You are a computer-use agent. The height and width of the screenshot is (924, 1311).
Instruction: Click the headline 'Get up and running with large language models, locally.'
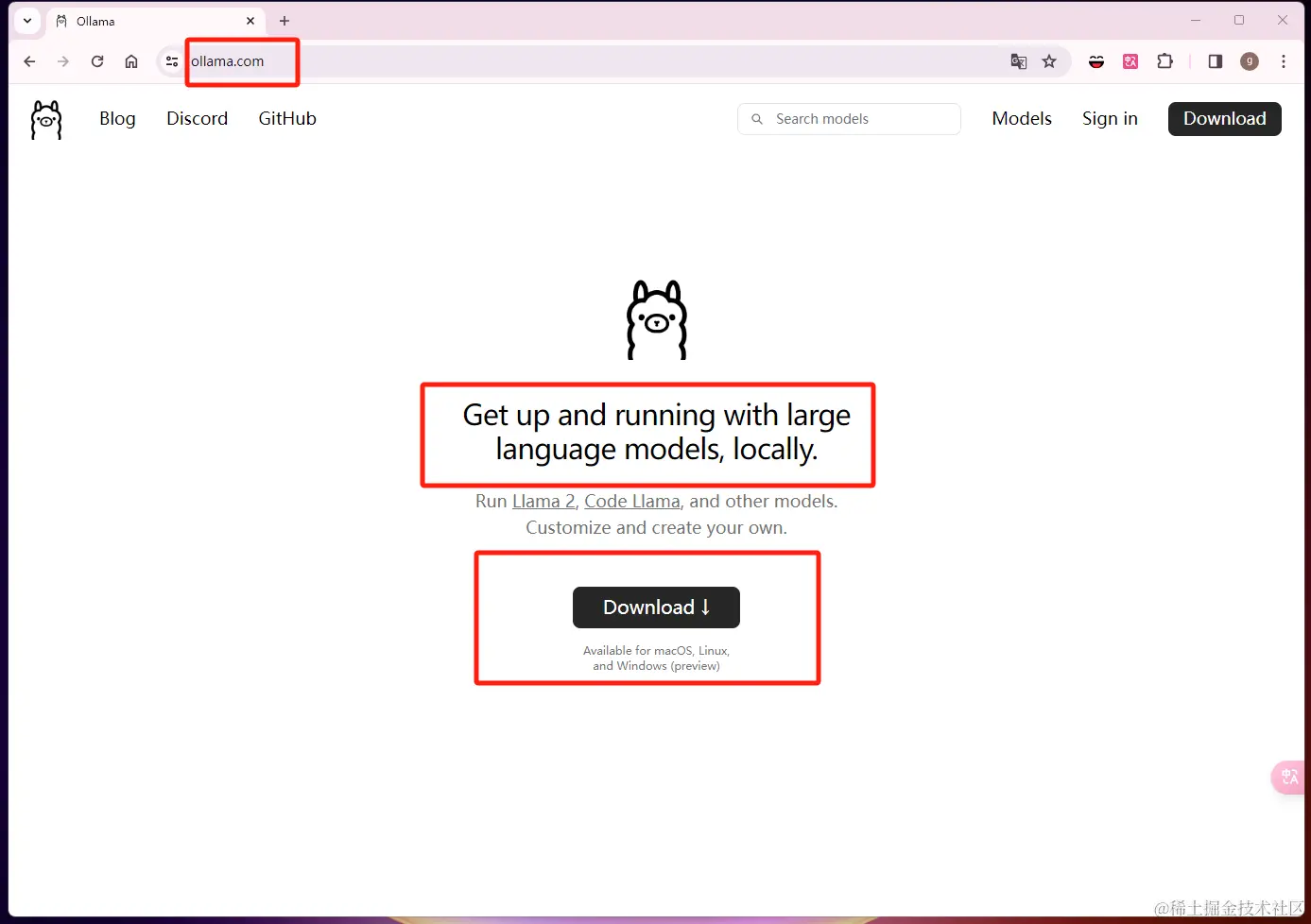657,432
